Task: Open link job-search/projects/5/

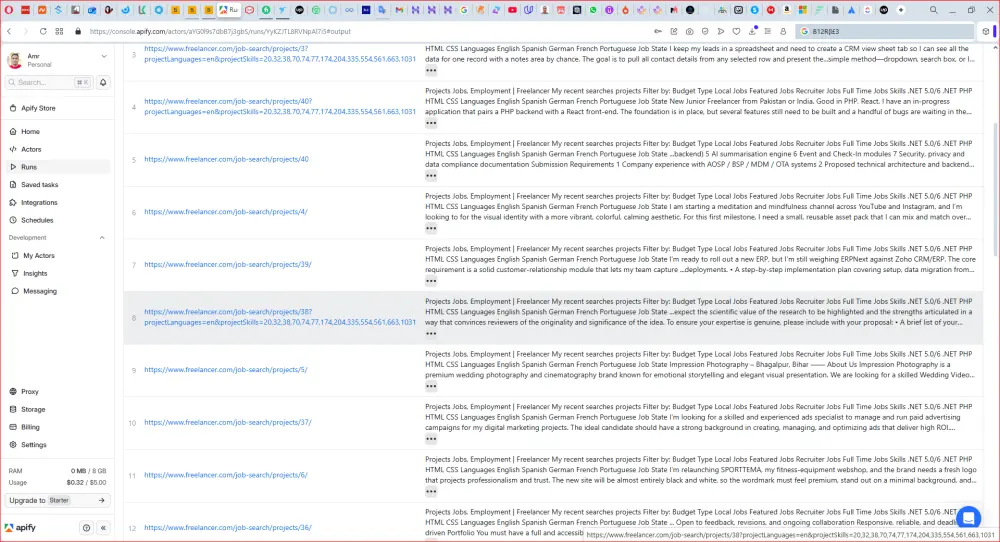Action: [x=226, y=370]
